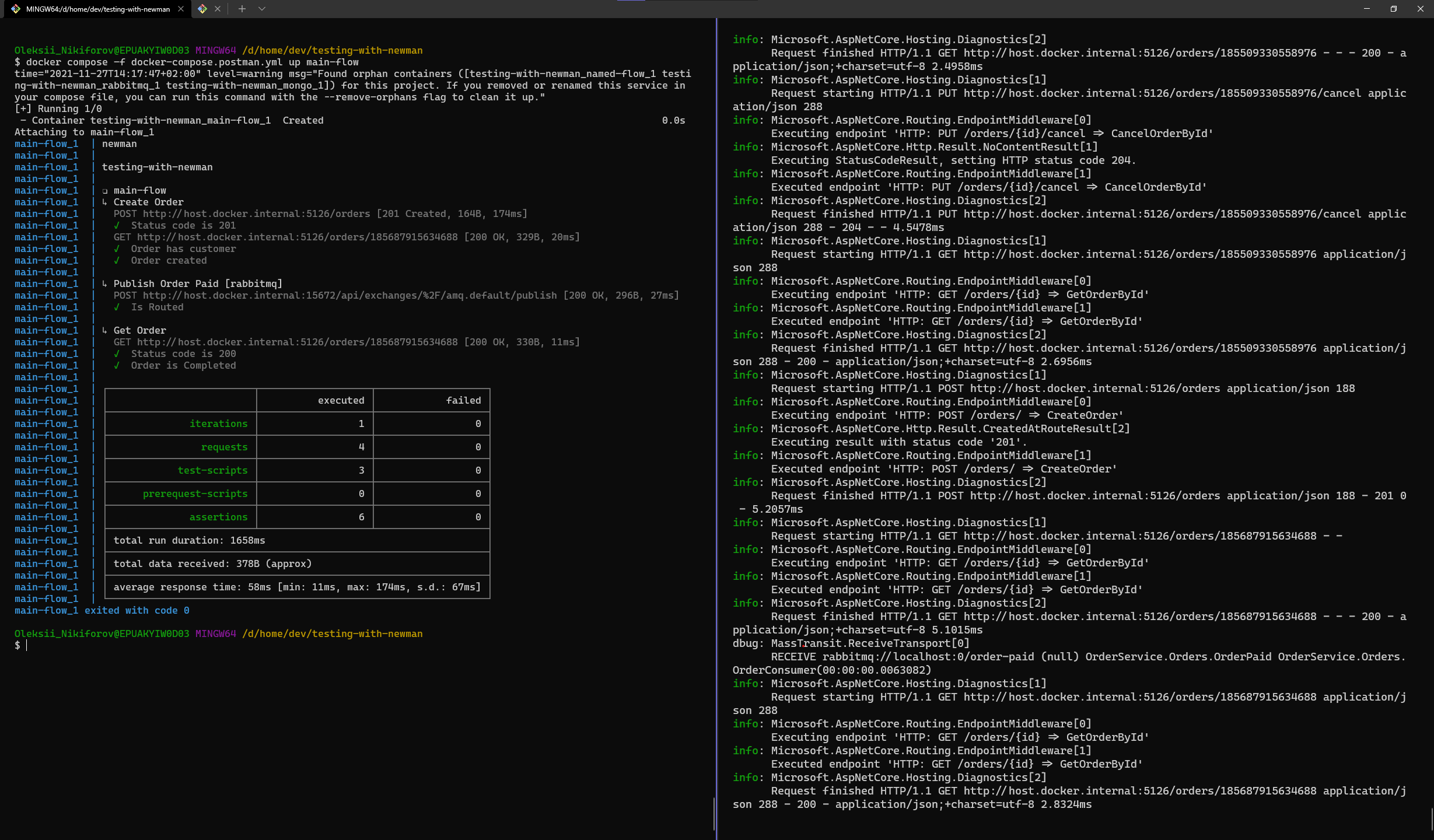Viewport: 1434px width, 840px height.
Task: Close the terminal window
Action: (x=1421, y=9)
